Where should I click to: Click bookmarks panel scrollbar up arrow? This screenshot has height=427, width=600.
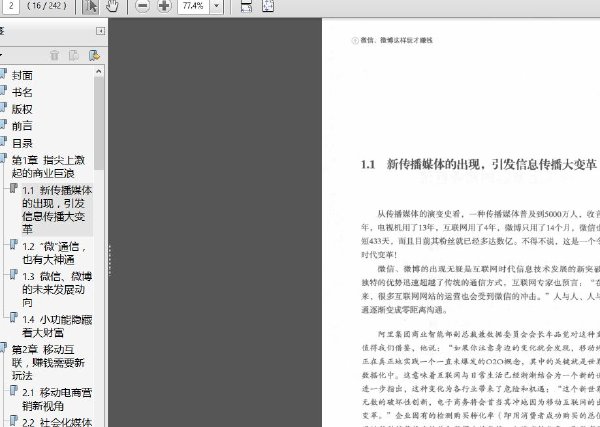[99, 71]
